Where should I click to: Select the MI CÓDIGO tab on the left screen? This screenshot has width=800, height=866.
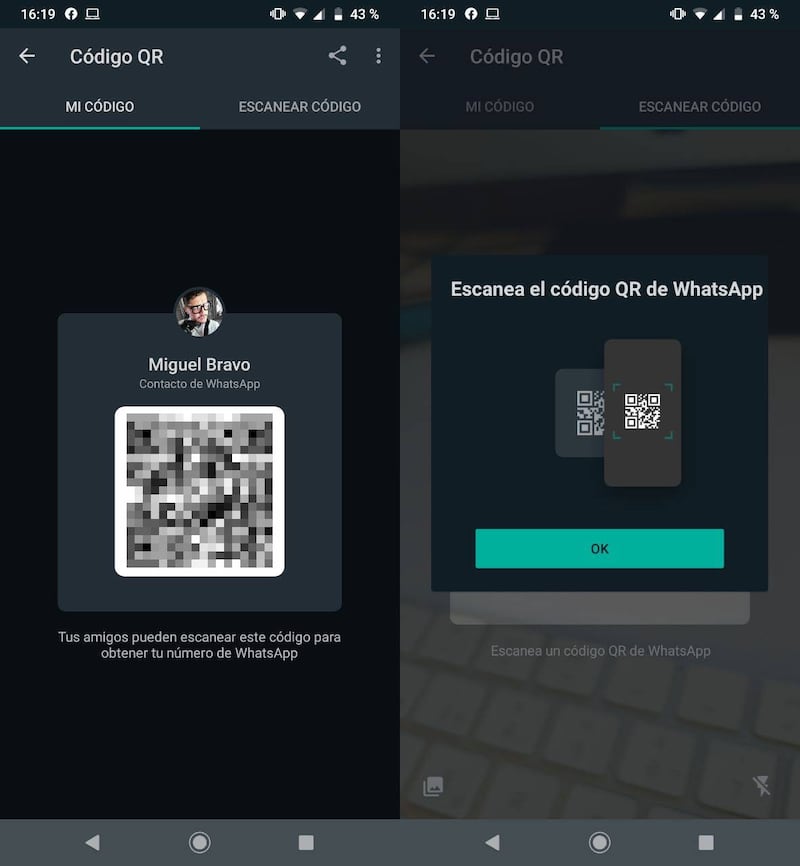pos(100,107)
